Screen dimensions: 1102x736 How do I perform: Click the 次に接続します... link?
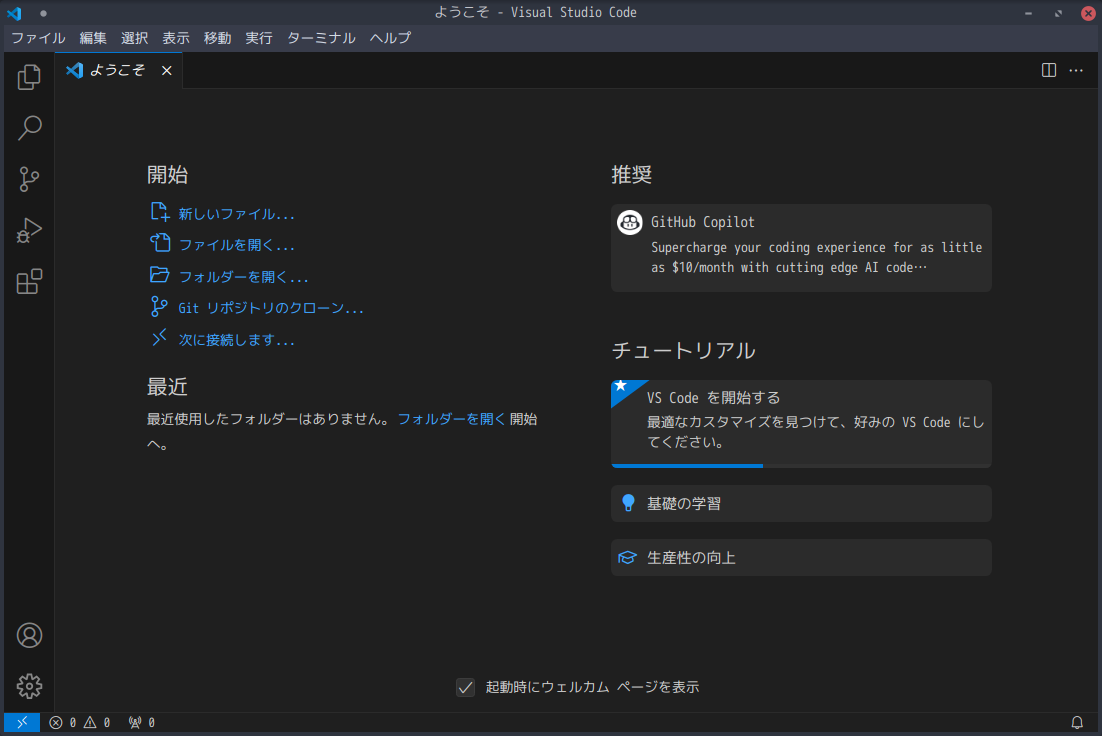coord(236,340)
